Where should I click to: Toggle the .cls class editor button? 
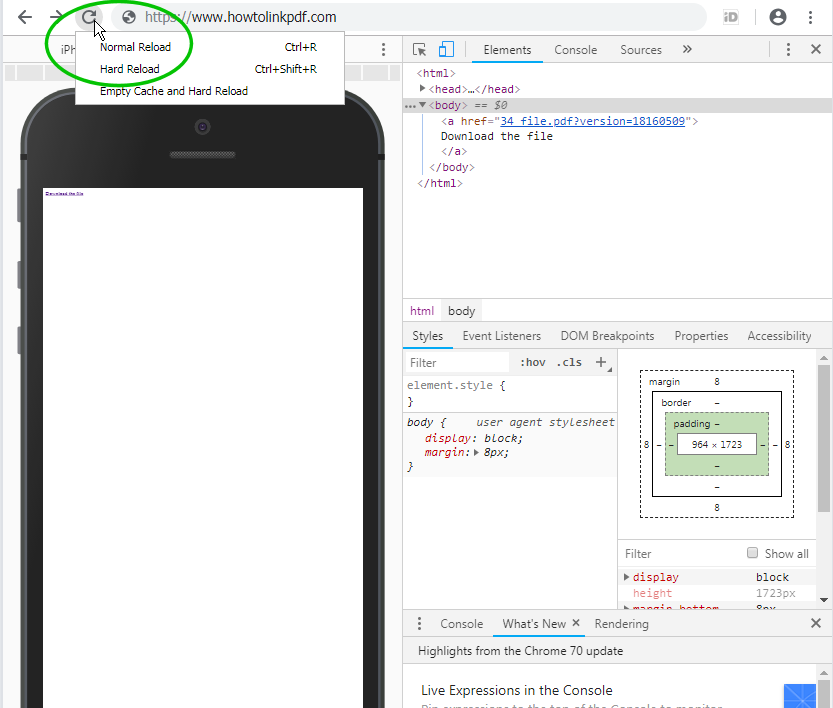tap(569, 363)
